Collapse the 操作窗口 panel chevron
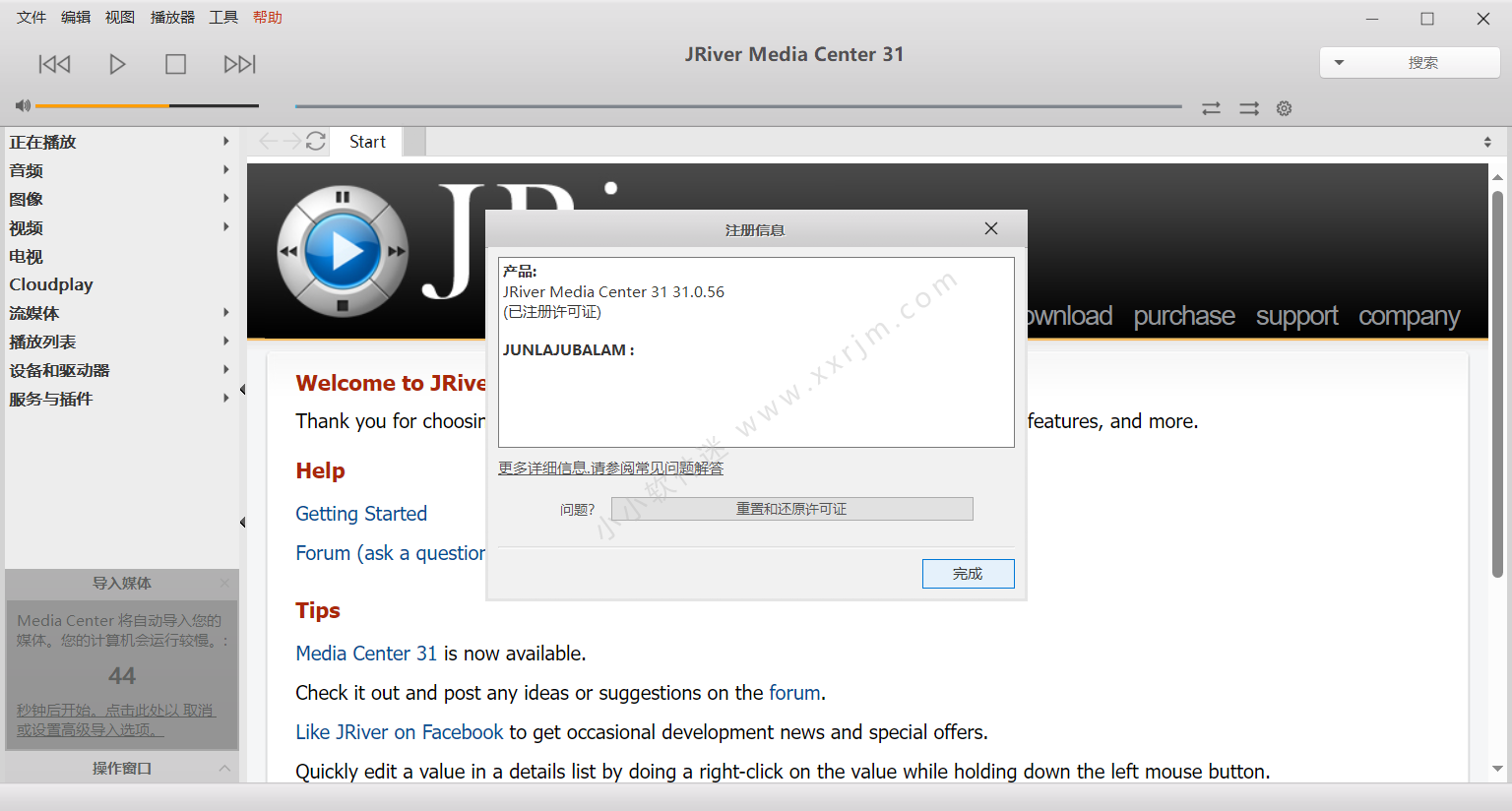The height and width of the screenshot is (811, 1512). point(224,768)
